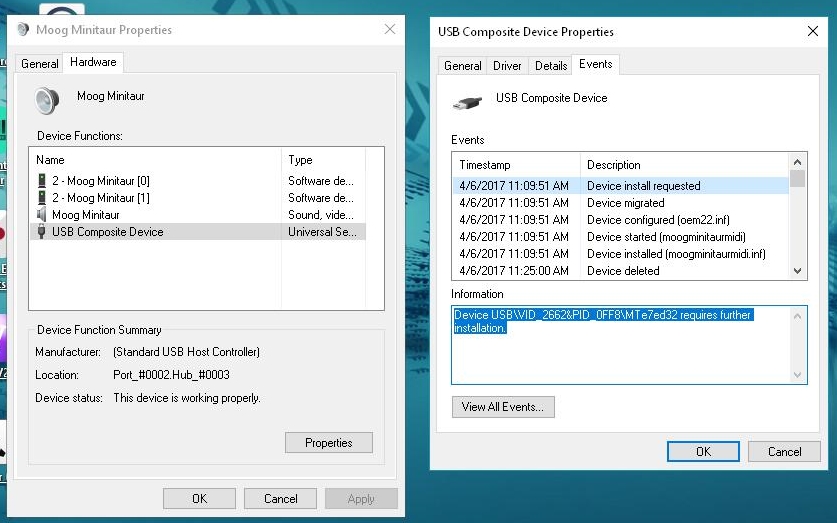This screenshot has width=837, height=523.
Task: Click View All Events button
Action: tap(503, 407)
